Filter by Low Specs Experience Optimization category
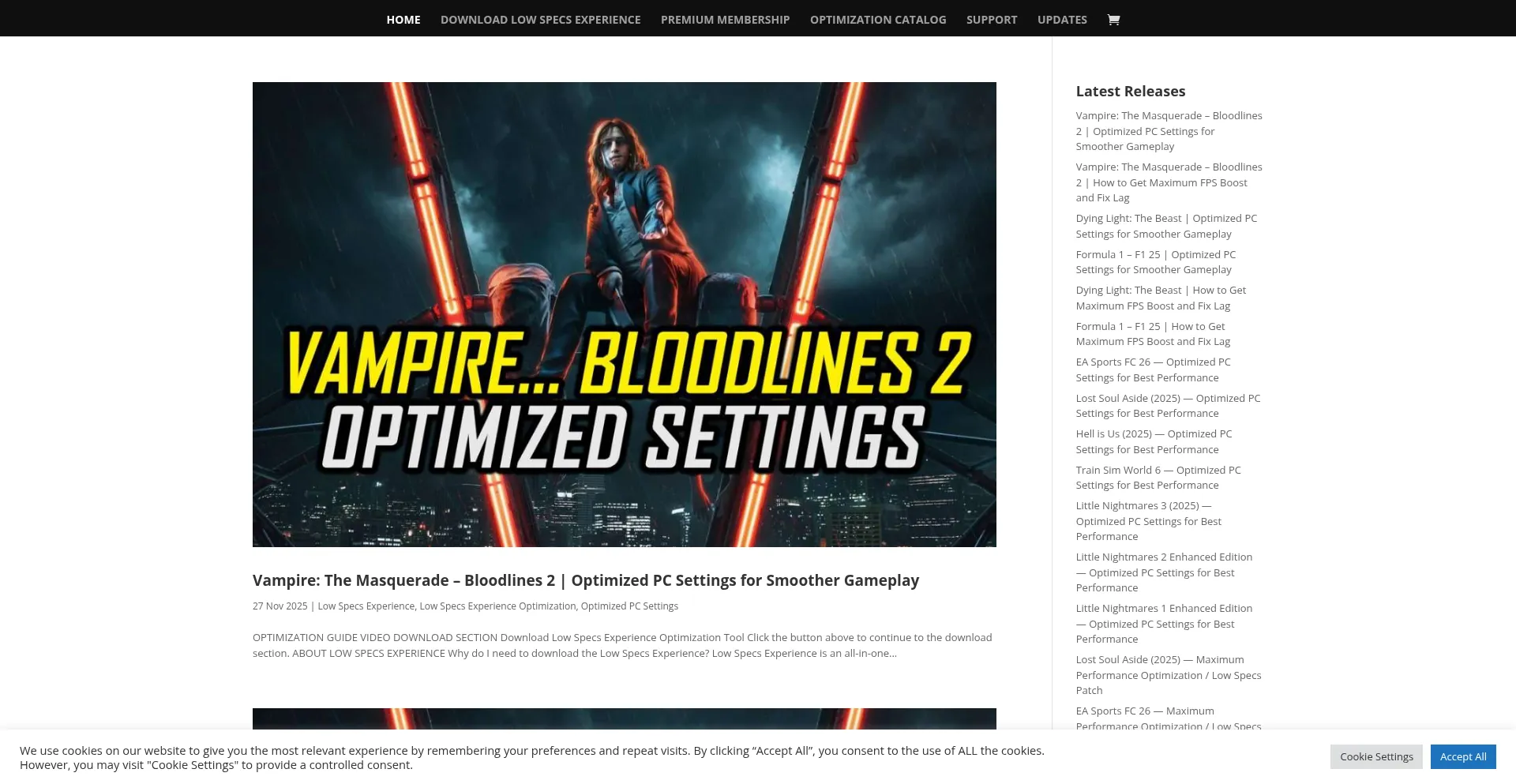 point(497,606)
